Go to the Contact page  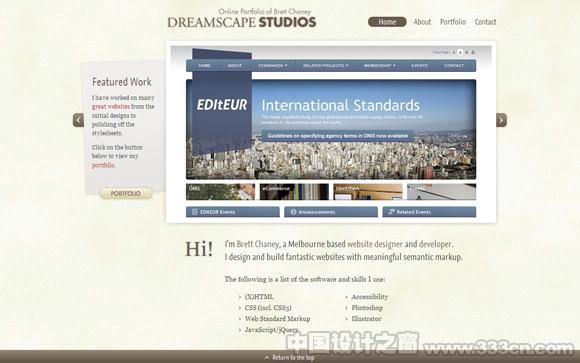tap(485, 22)
